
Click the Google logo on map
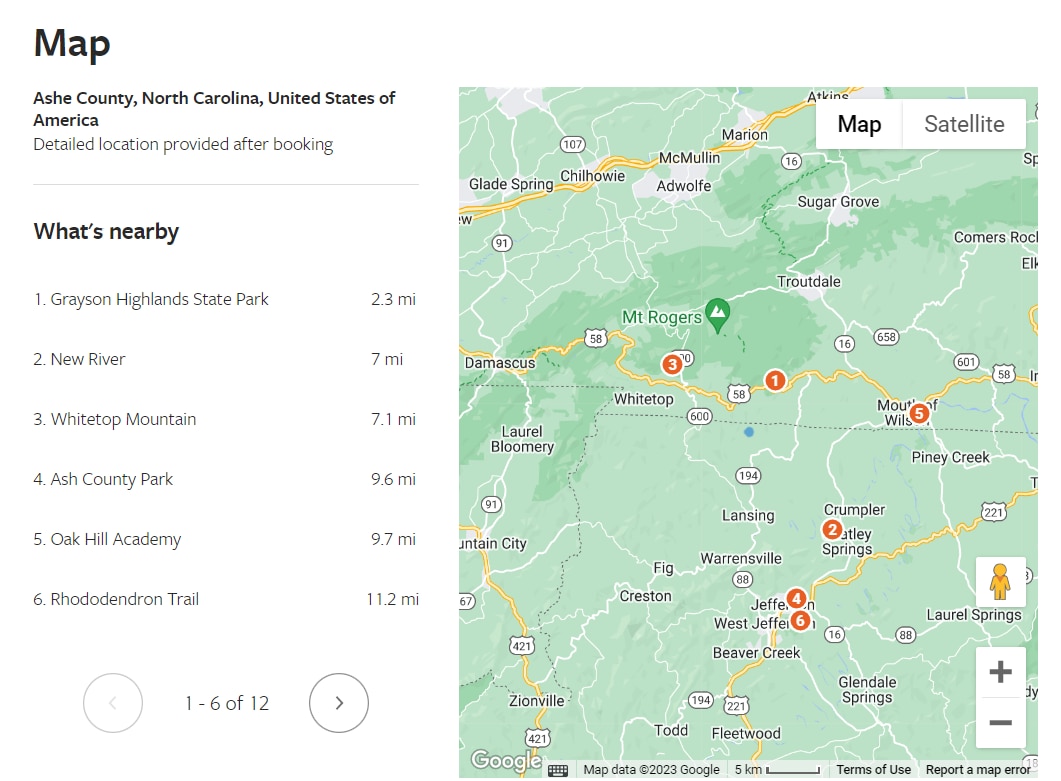504,761
